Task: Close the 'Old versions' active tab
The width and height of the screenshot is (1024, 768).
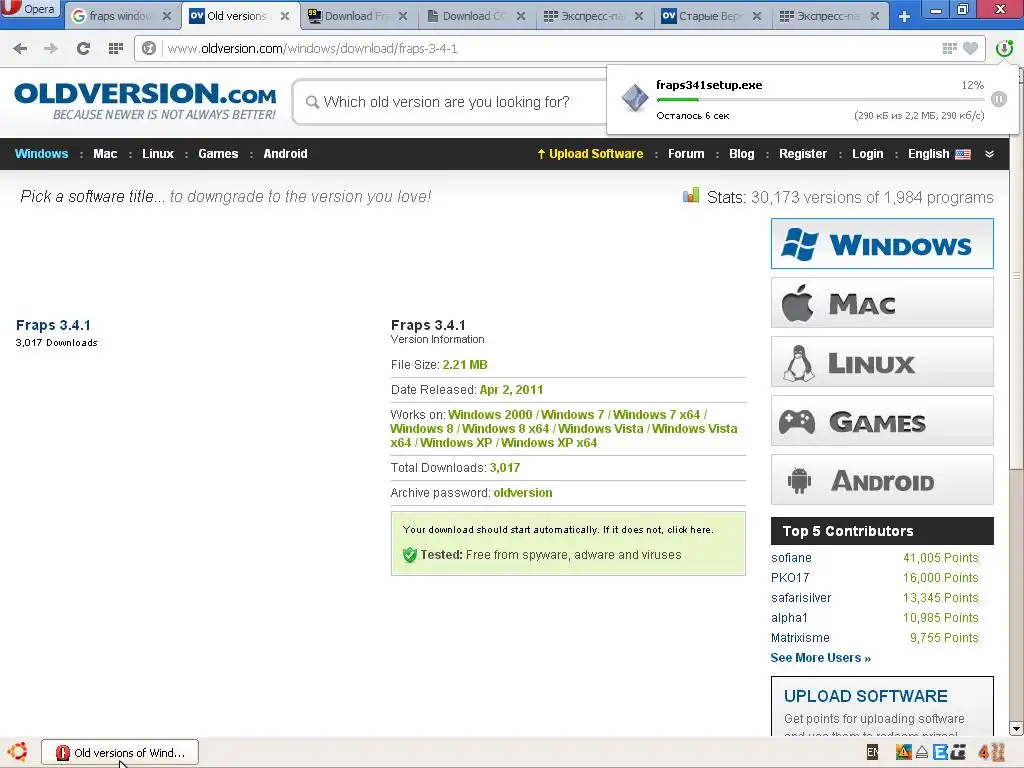Action: pos(285,16)
